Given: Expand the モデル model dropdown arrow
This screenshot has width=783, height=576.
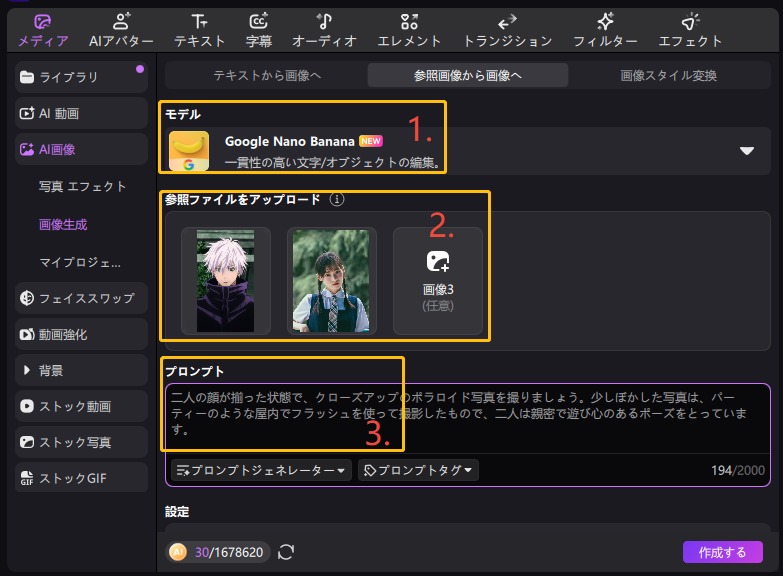Looking at the screenshot, I should click(x=747, y=151).
